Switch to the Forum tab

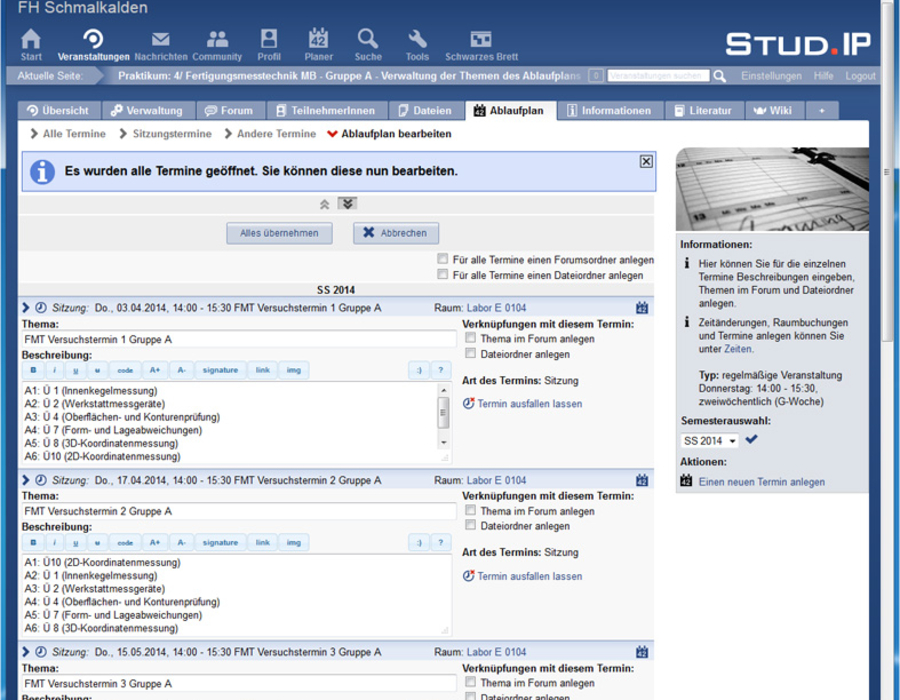[230, 111]
